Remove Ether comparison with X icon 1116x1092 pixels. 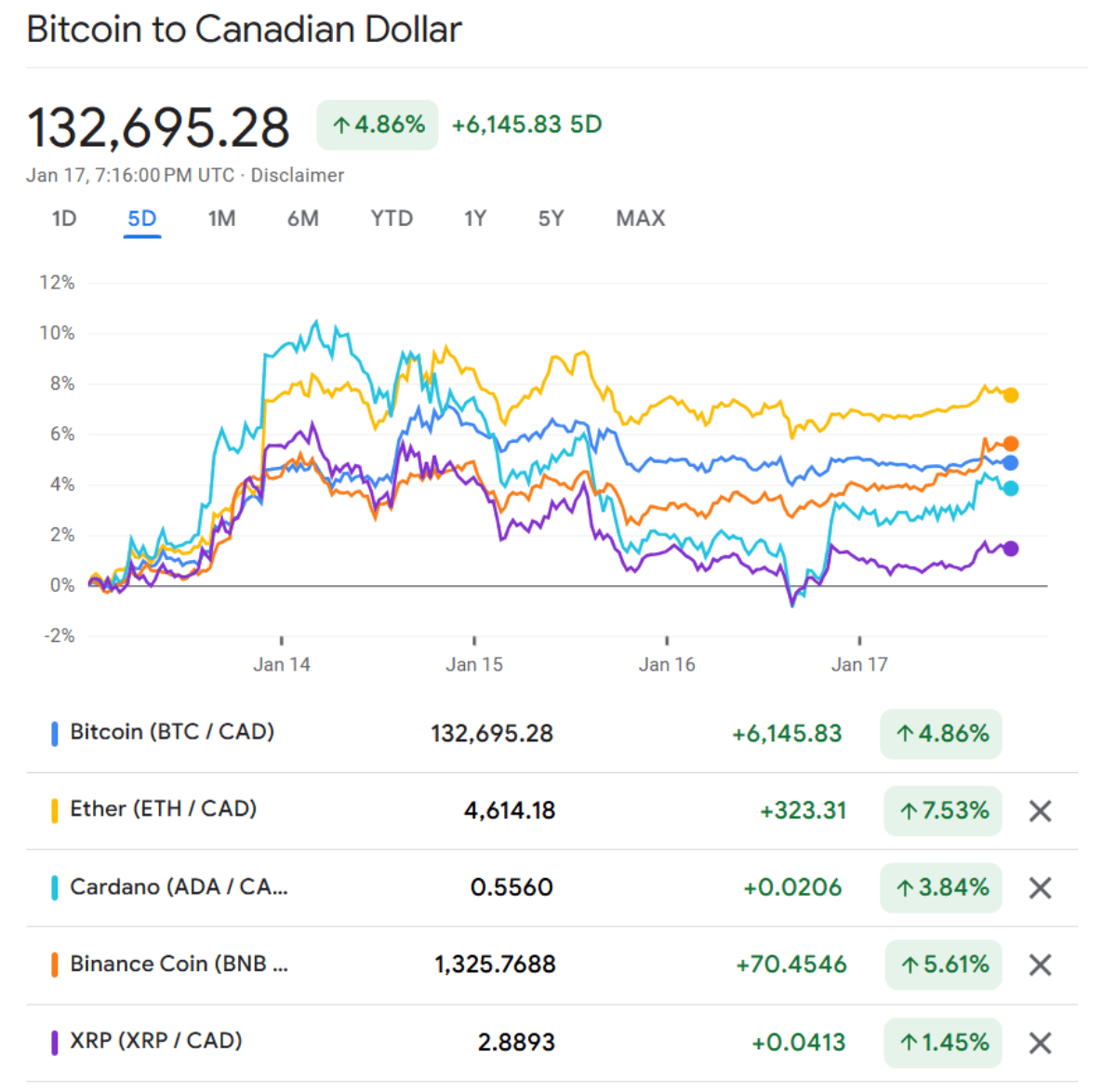coord(1040,811)
